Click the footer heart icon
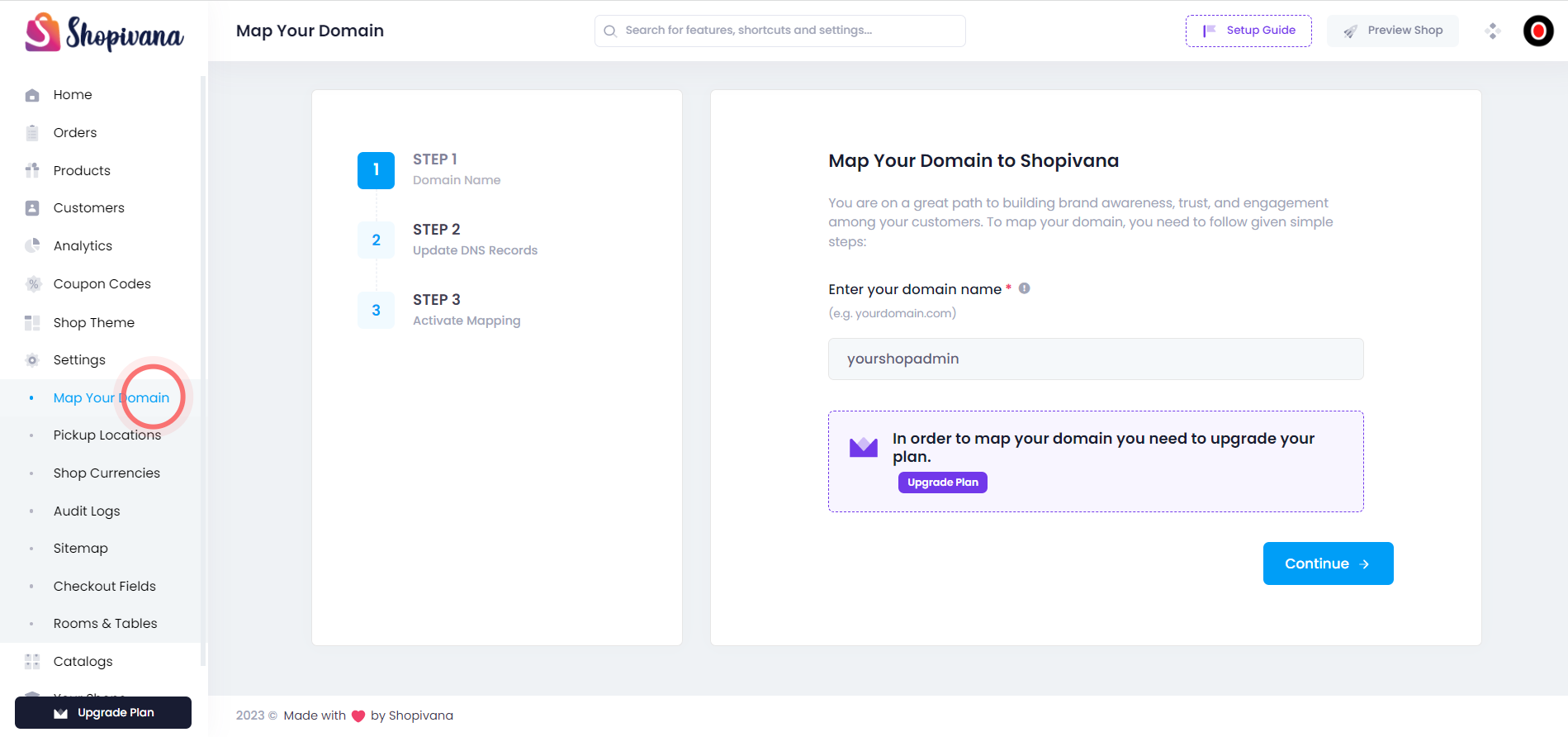The height and width of the screenshot is (737, 1568). point(358,716)
